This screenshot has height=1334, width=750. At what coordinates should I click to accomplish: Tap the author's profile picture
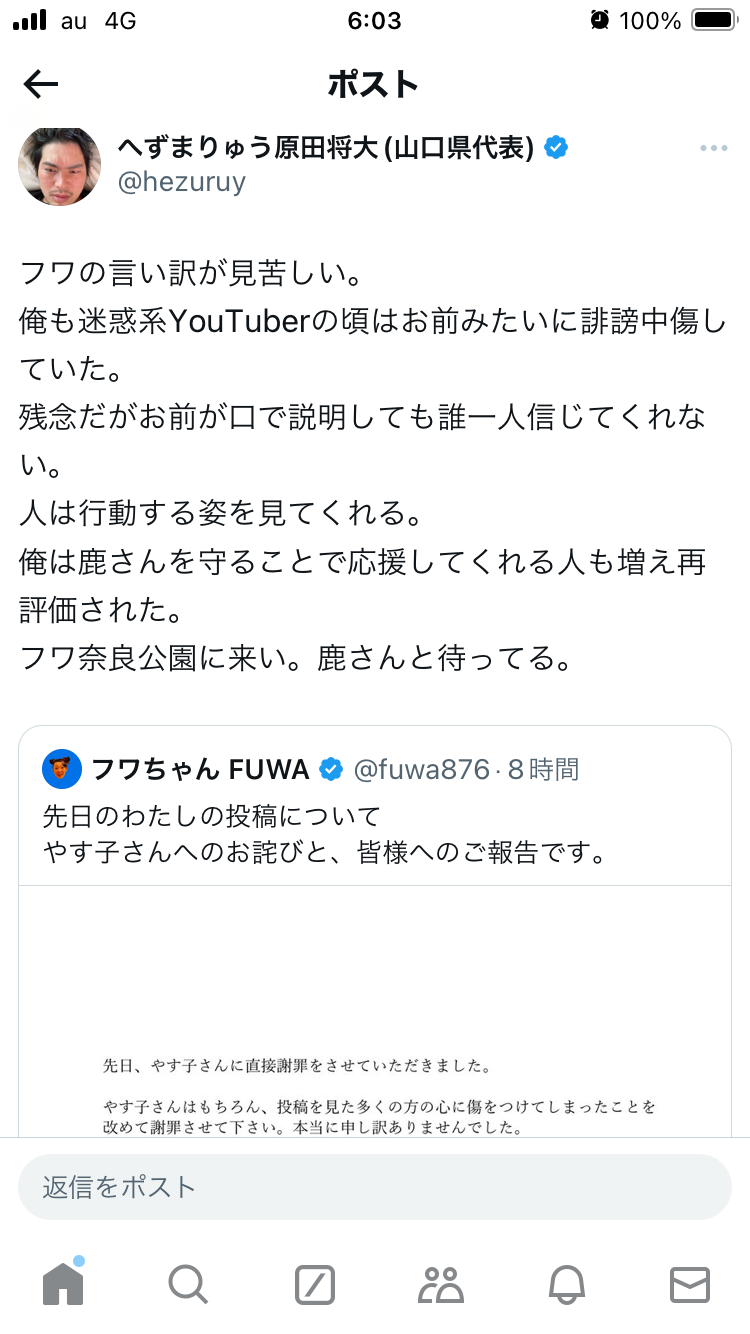(x=60, y=165)
